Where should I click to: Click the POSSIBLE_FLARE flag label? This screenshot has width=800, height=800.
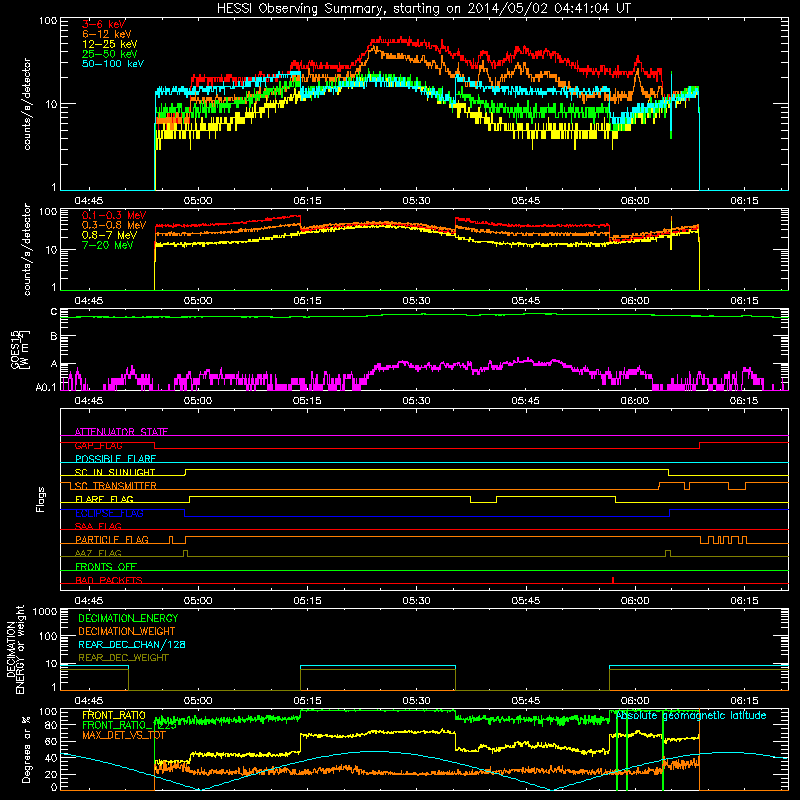point(115,459)
